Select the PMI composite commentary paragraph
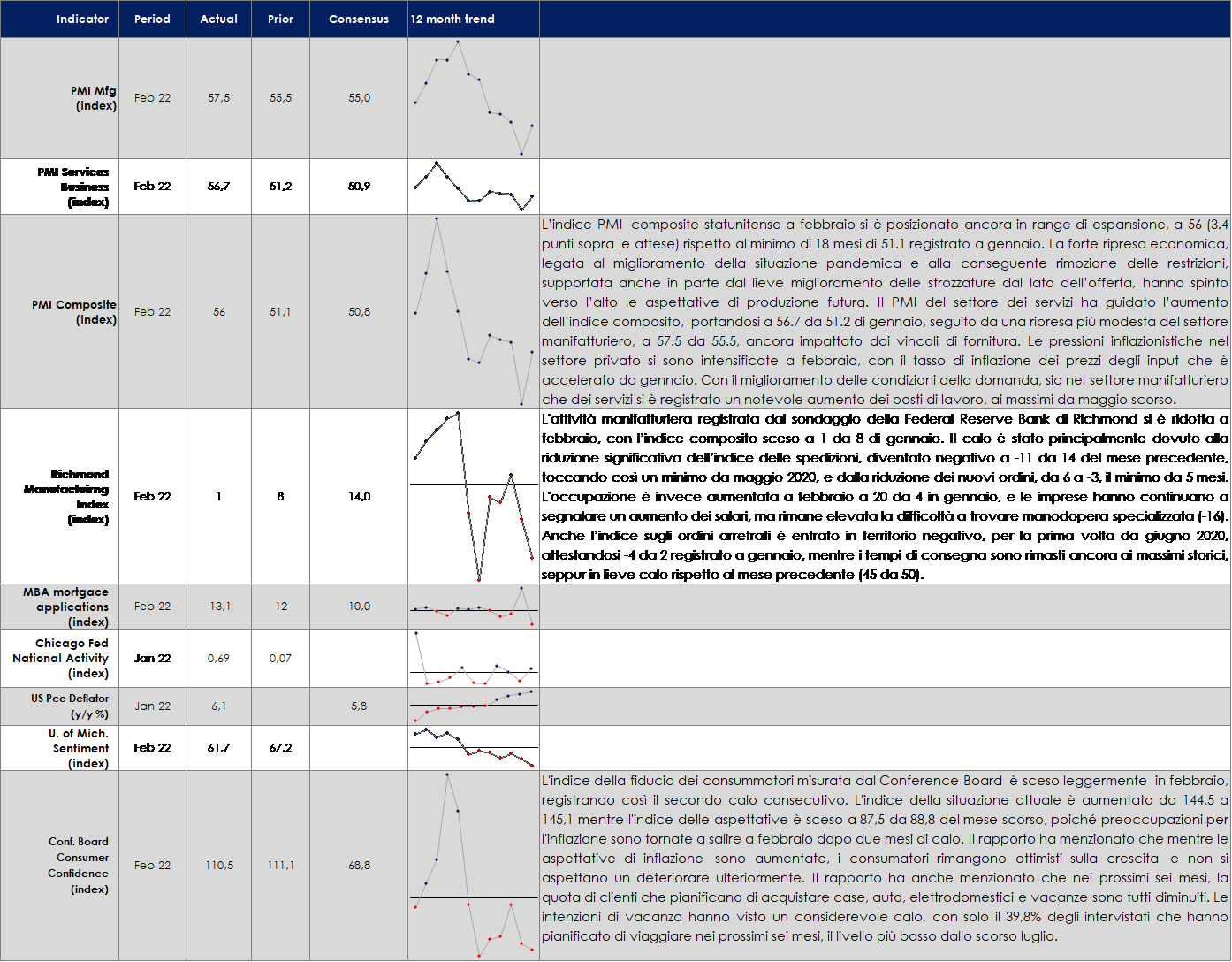Image resolution: width=1232 pixels, height=962 pixels. point(884,311)
